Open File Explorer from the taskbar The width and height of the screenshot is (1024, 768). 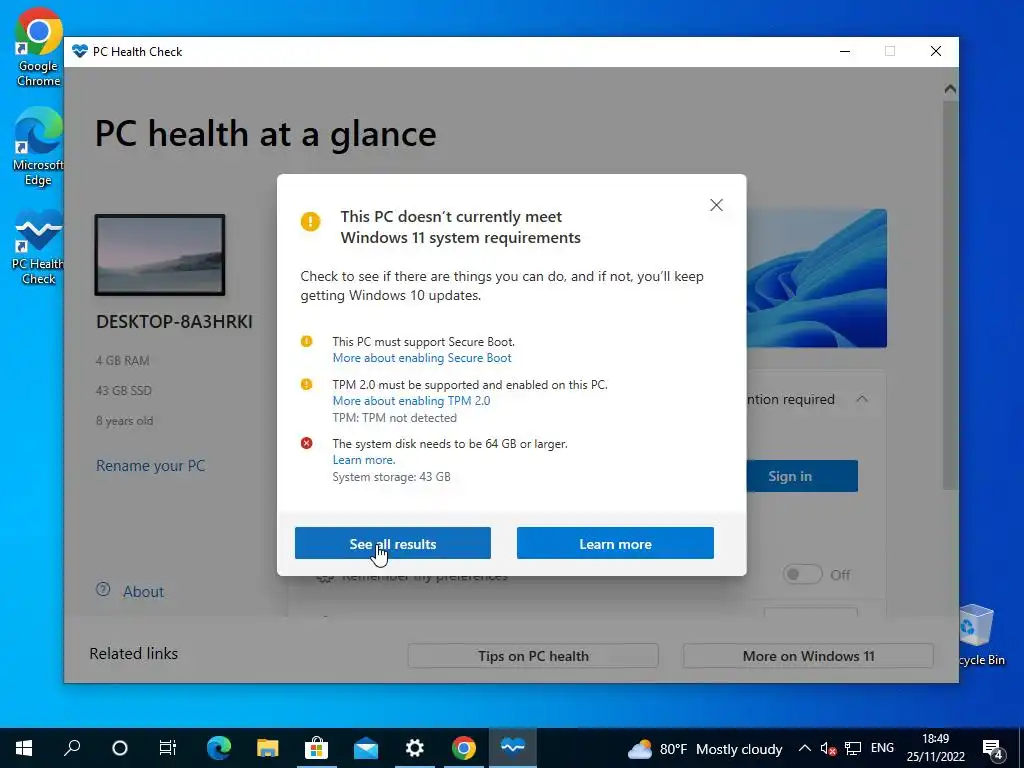click(x=268, y=748)
